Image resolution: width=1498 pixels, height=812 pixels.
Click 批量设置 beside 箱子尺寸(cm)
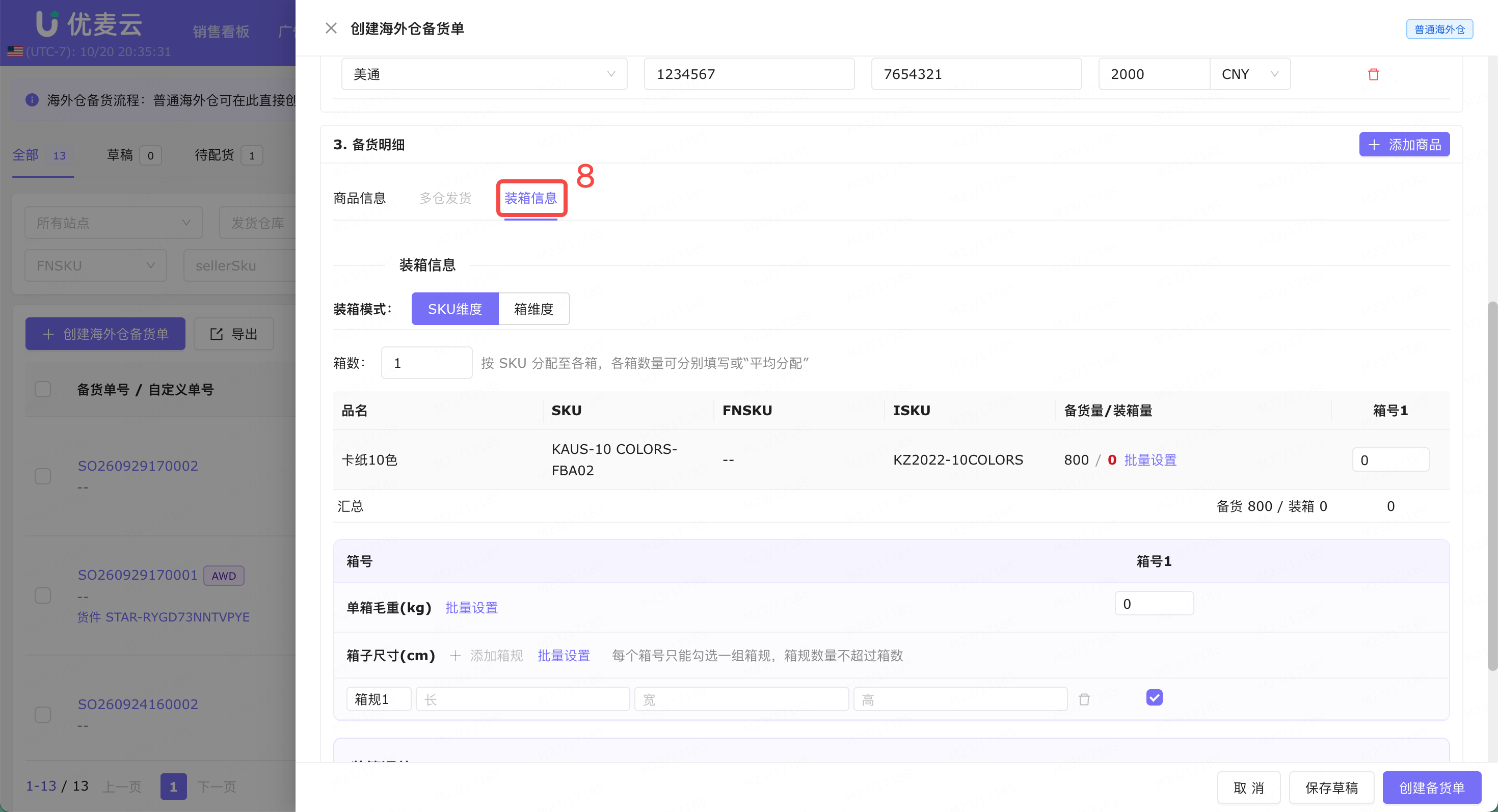tap(564, 655)
